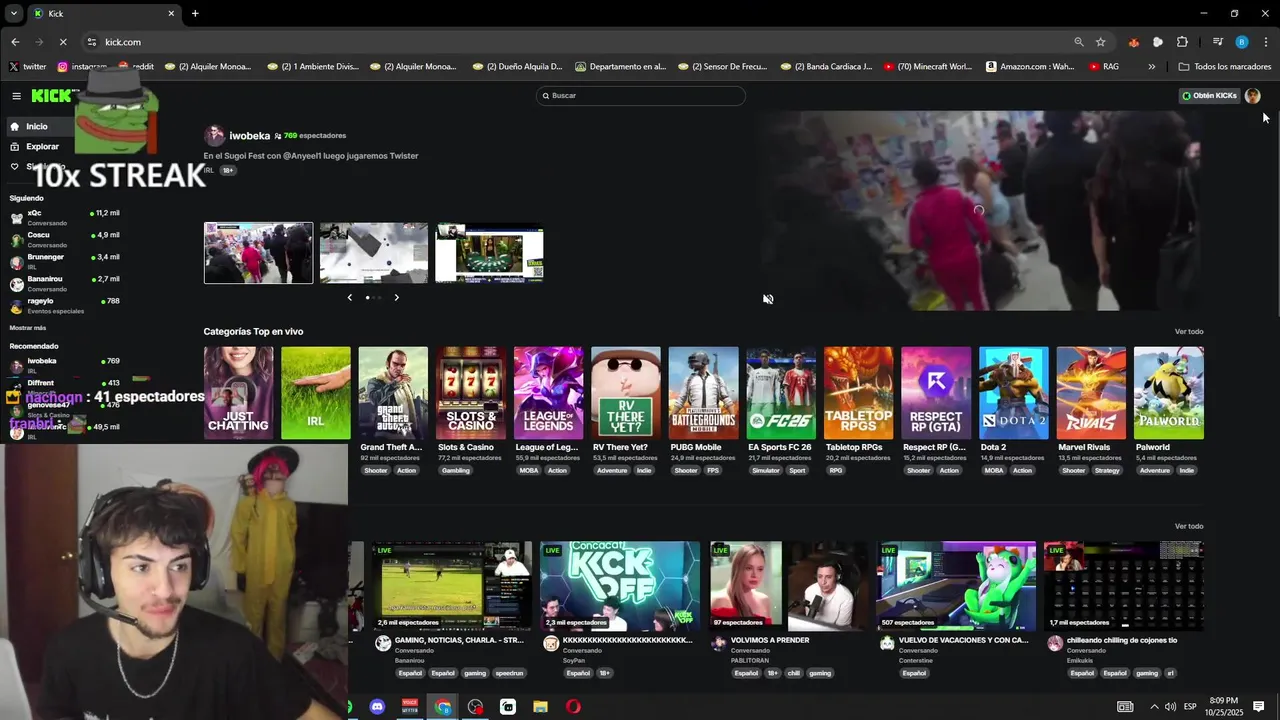1280x720 pixels.
Task: Bookmark this page with the star icon
Action: click(1101, 42)
